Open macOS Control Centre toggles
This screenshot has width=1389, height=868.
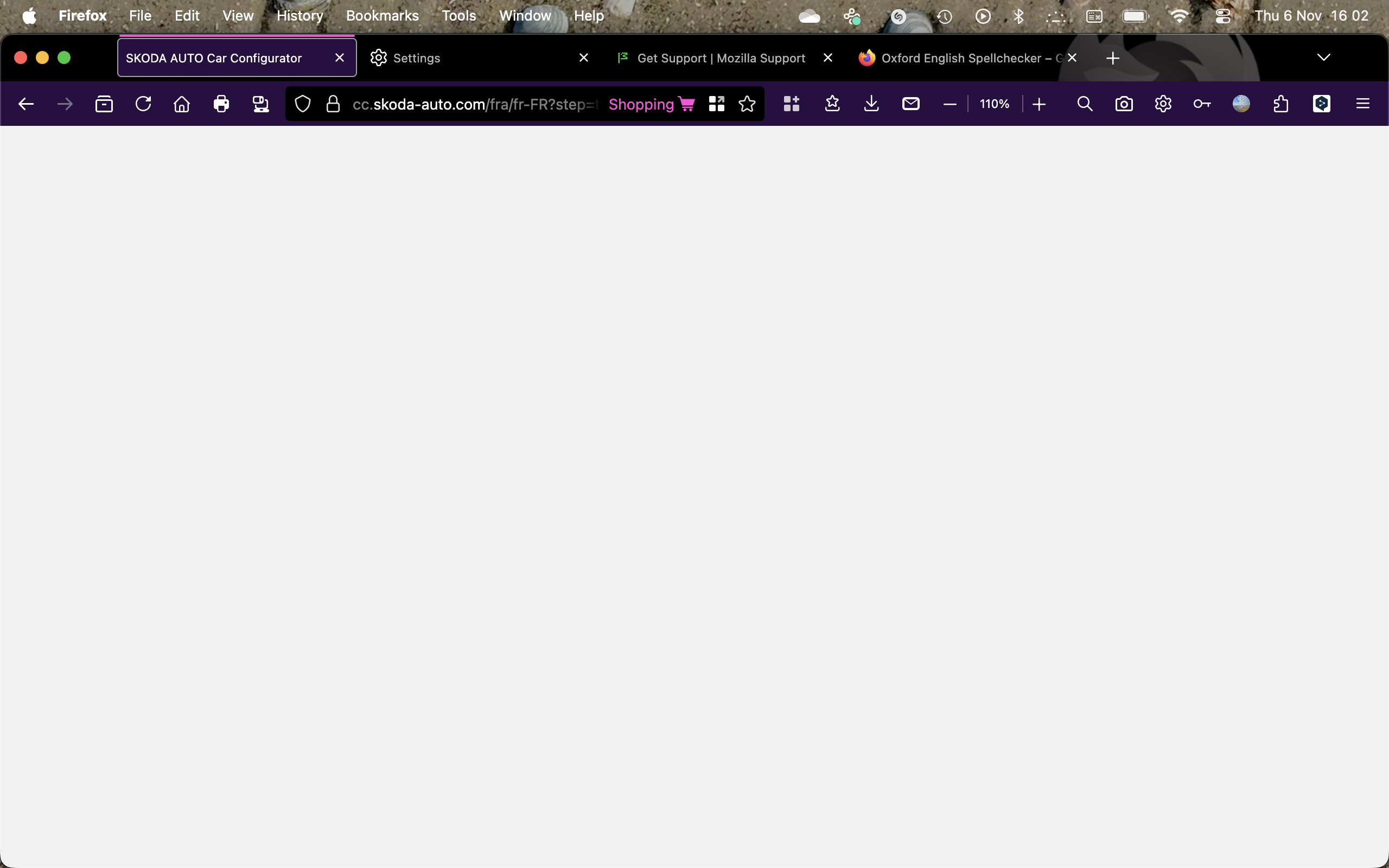1222,16
